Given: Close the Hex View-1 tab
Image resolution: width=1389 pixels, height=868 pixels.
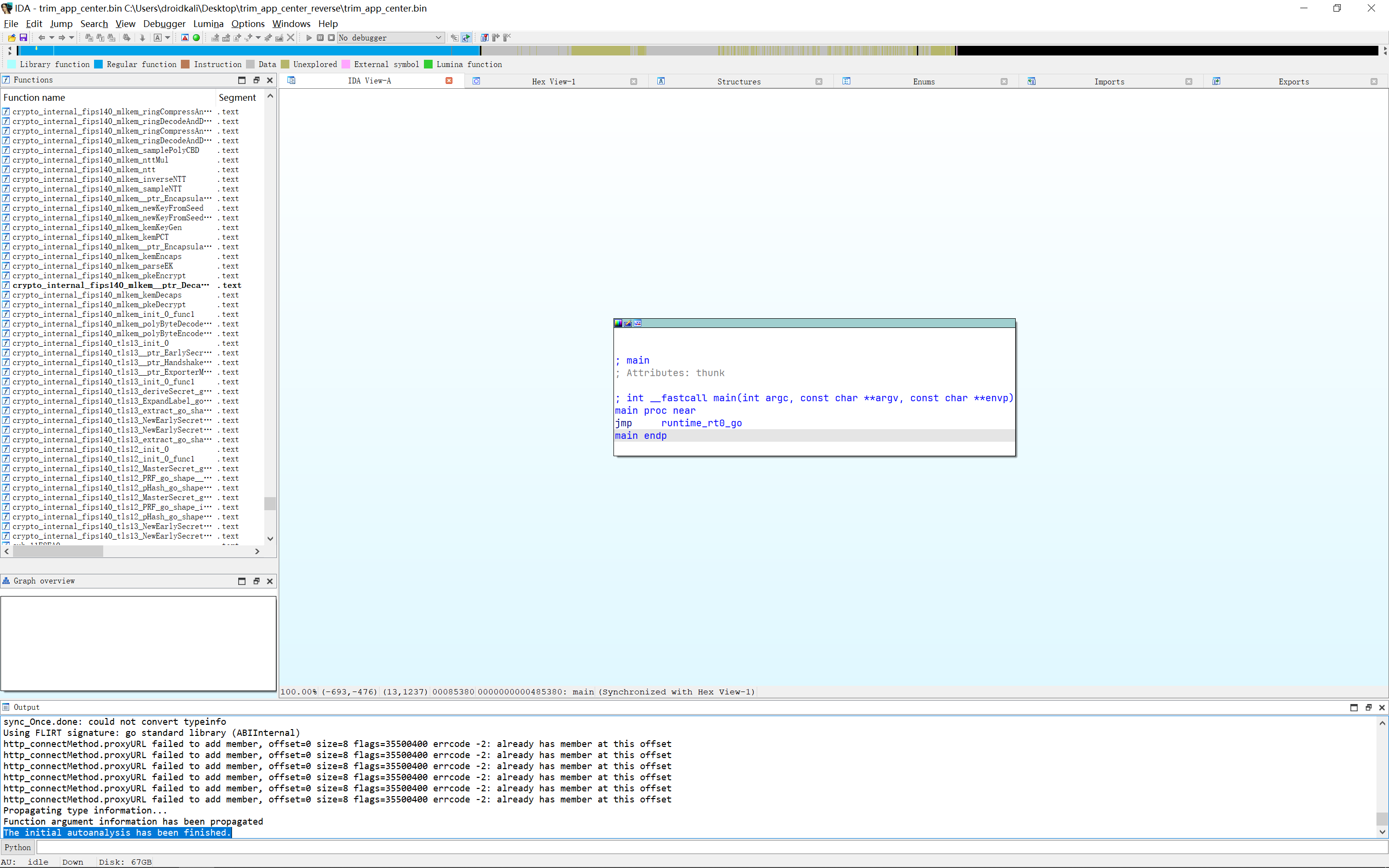Looking at the screenshot, I should point(634,81).
